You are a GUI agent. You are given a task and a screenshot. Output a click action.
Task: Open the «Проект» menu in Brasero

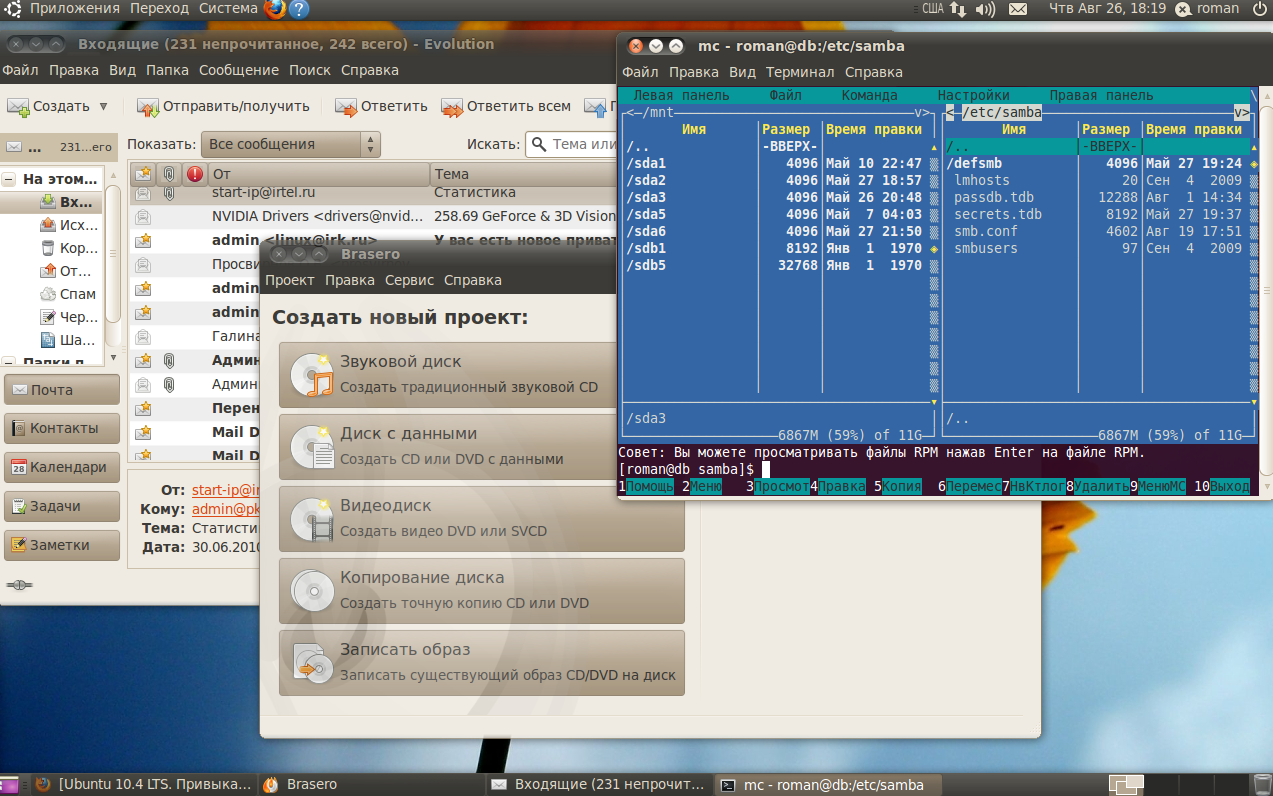[291, 280]
